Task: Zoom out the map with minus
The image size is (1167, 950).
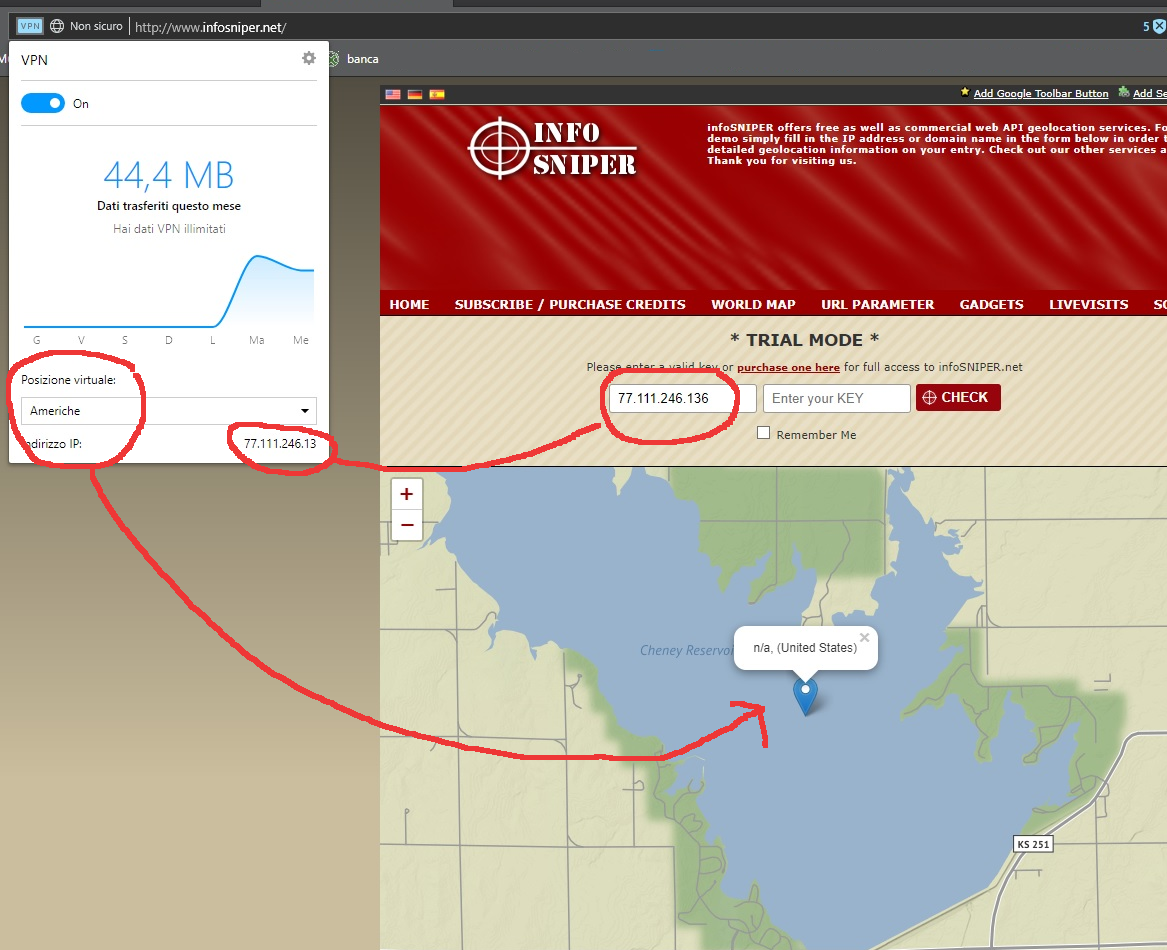Action: (x=407, y=525)
